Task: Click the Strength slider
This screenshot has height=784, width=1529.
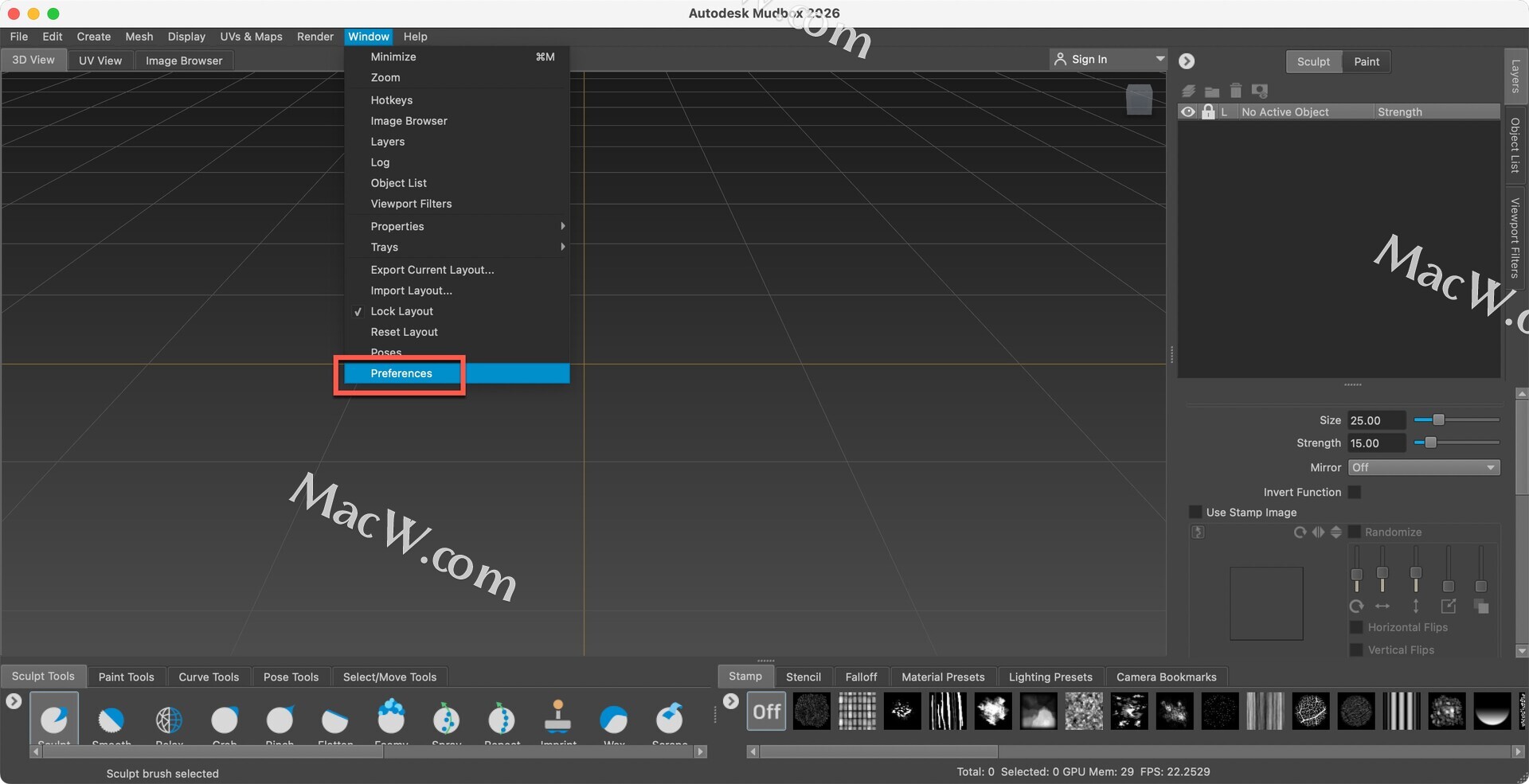Action: tap(1457, 443)
